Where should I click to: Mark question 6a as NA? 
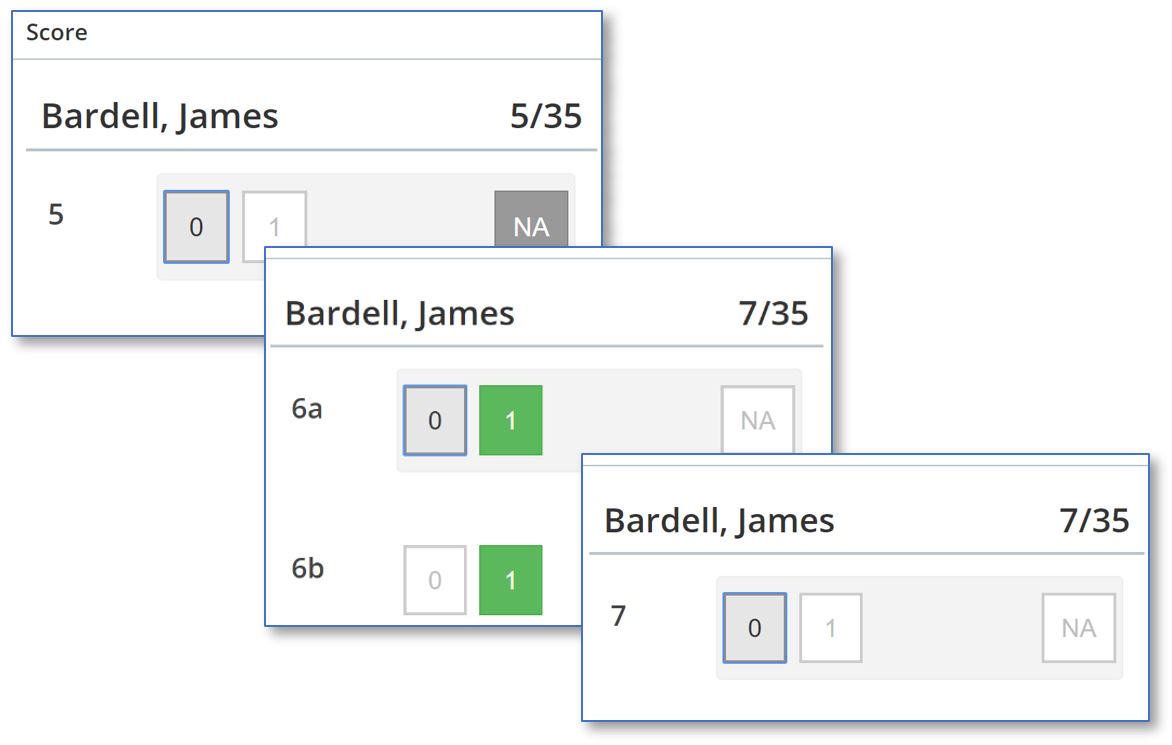[x=757, y=419]
